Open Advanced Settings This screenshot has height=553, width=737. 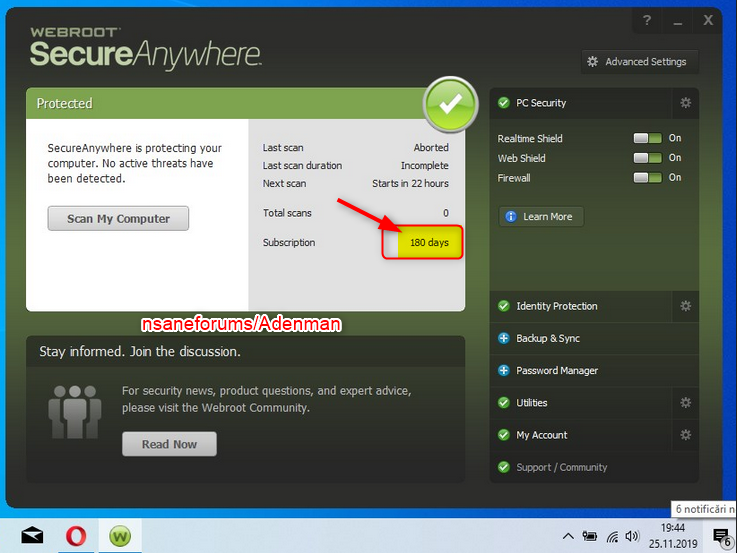click(639, 62)
